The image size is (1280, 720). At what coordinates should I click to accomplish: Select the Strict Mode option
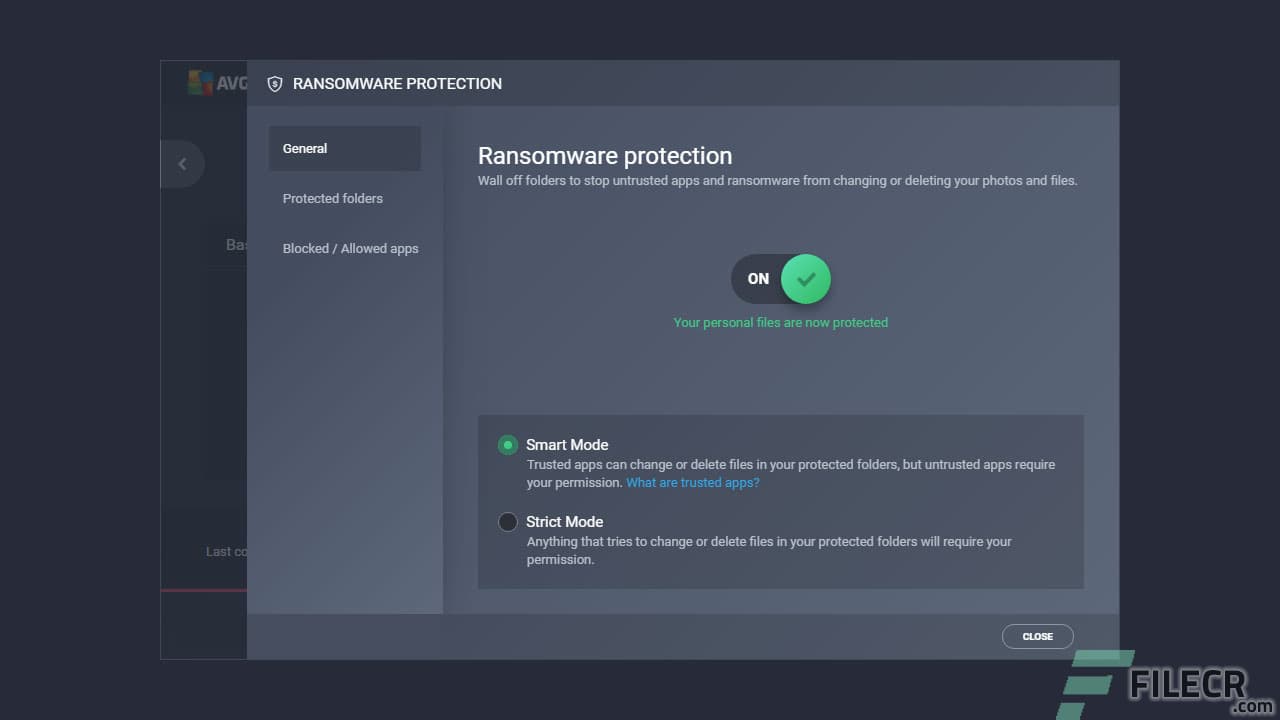(564, 521)
